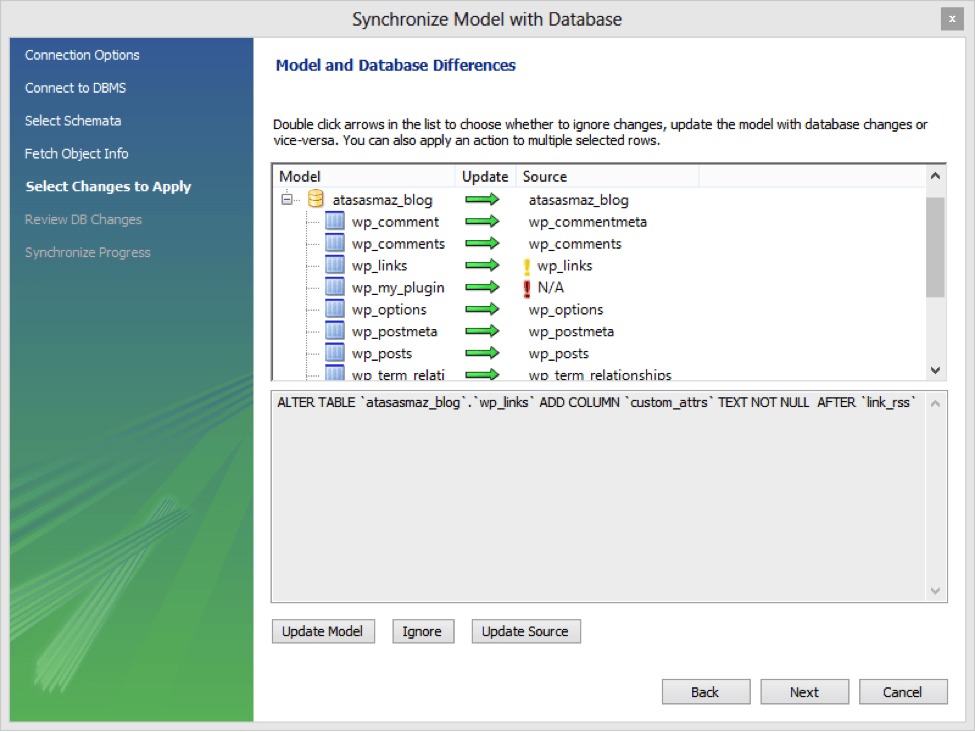Click the green update arrow for atasasmaz_blog
Viewport: 975px width, 732px height.
483,199
